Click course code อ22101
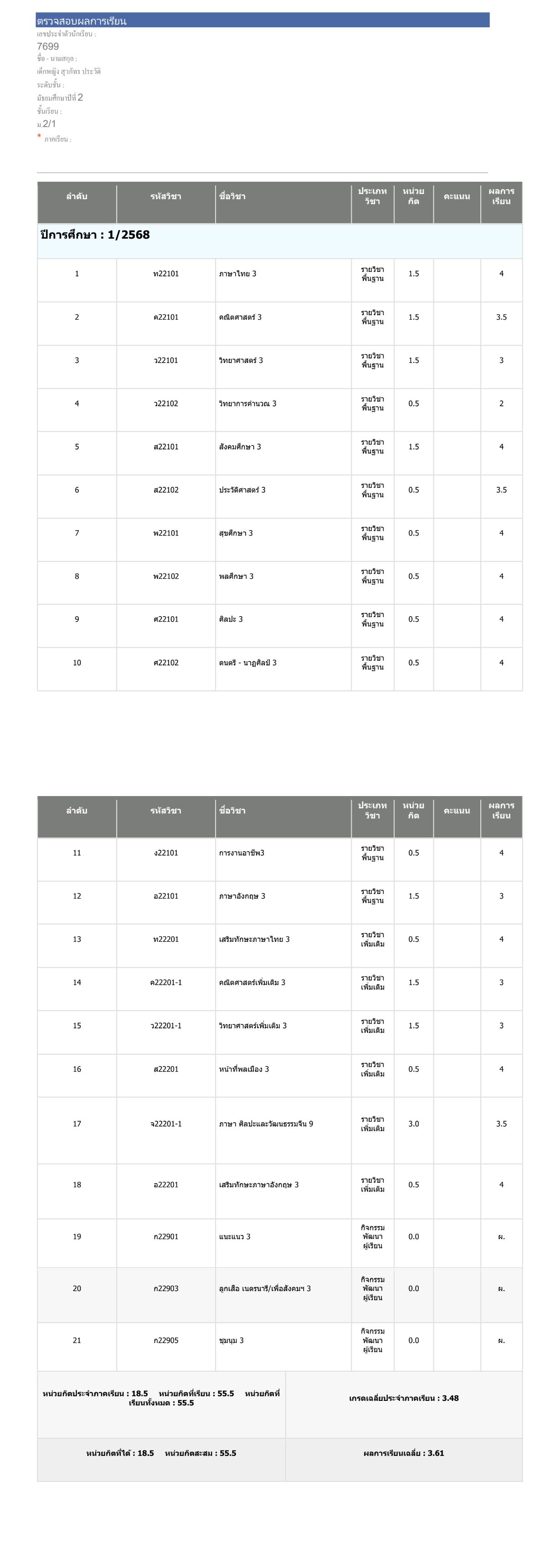This screenshot has width=555, height=1568. pyautogui.click(x=166, y=896)
